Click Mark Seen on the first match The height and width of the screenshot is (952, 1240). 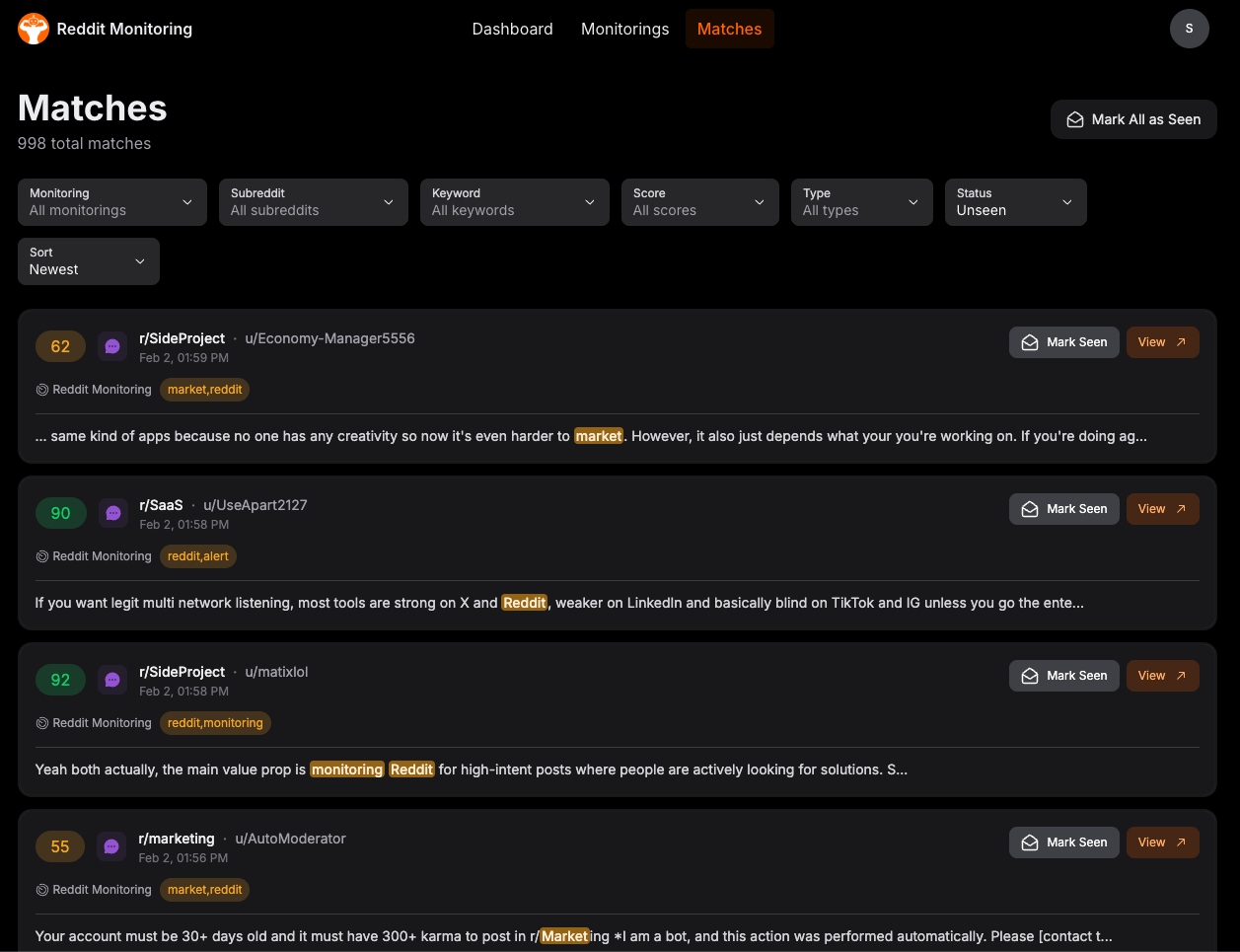coord(1063,342)
